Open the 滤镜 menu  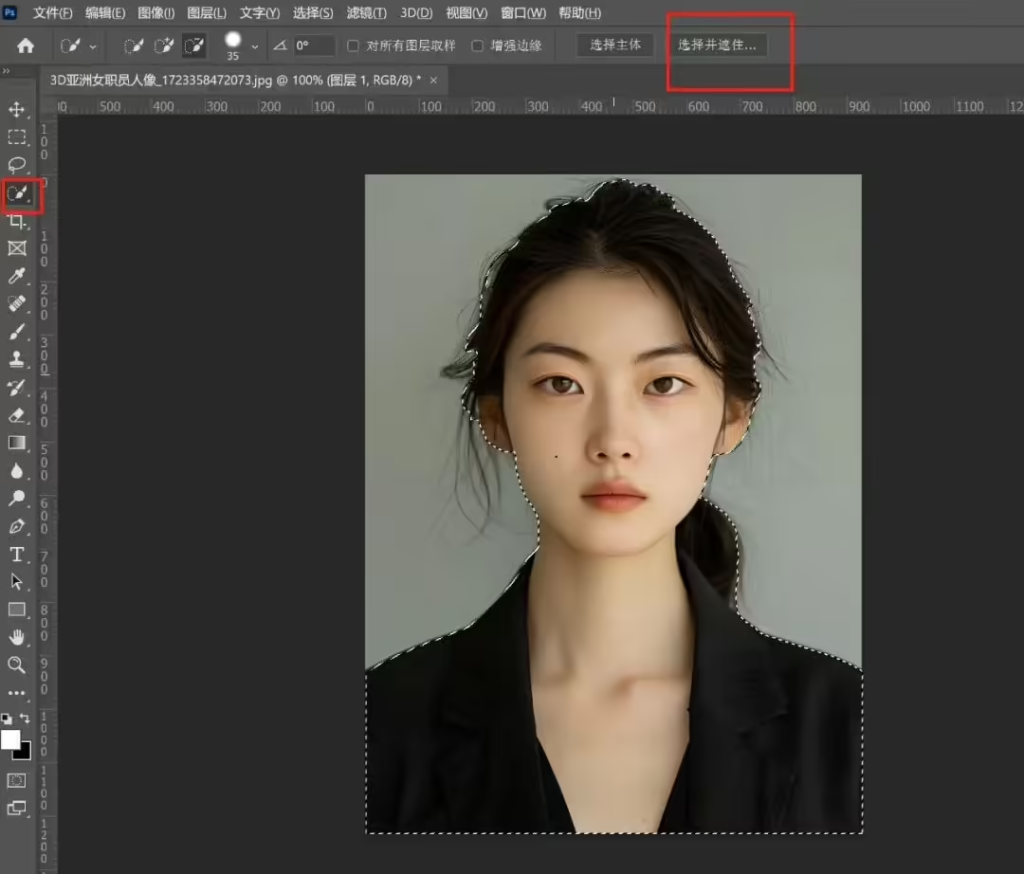(x=366, y=13)
